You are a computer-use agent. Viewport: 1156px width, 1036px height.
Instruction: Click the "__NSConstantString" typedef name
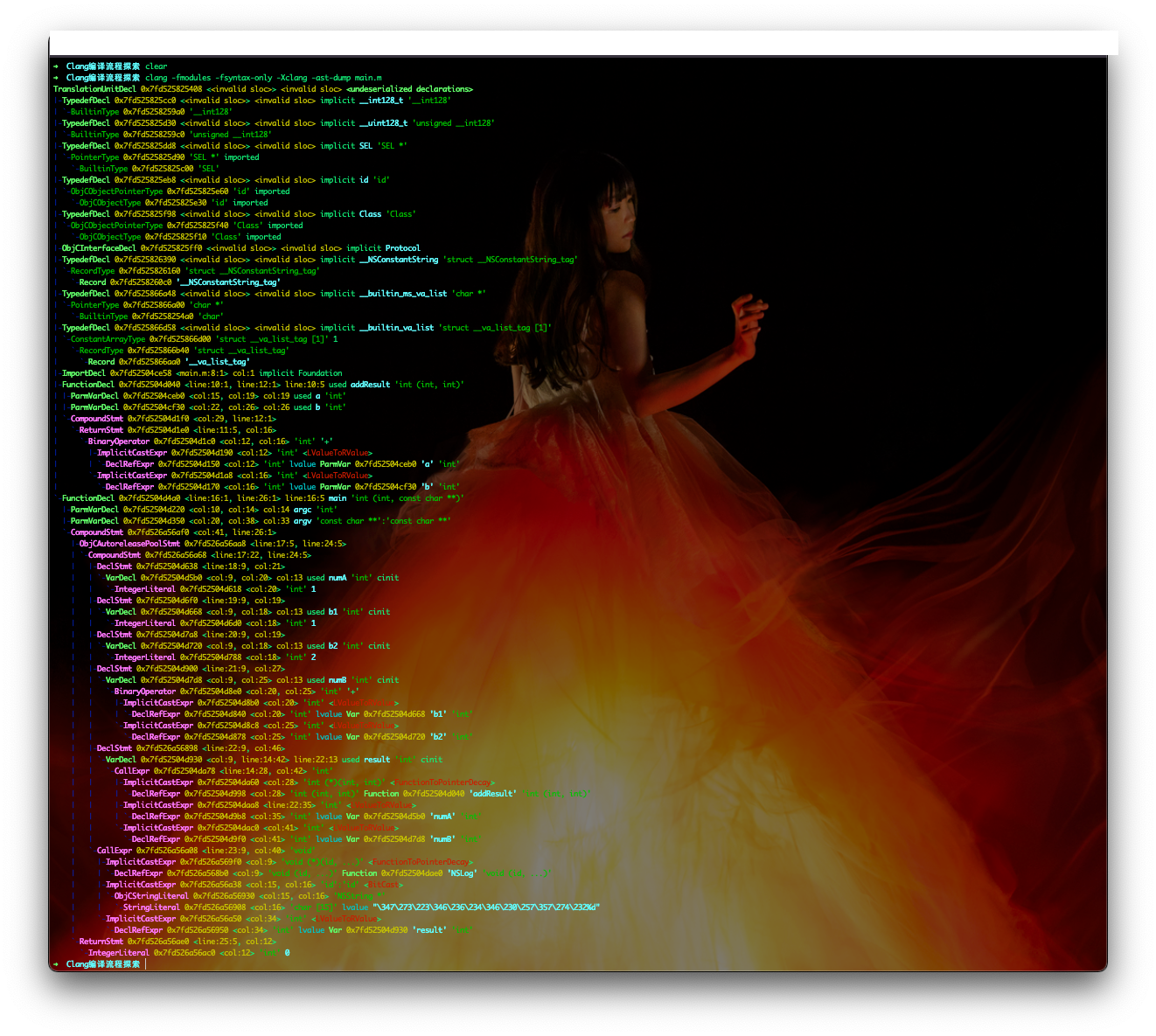[399, 260]
